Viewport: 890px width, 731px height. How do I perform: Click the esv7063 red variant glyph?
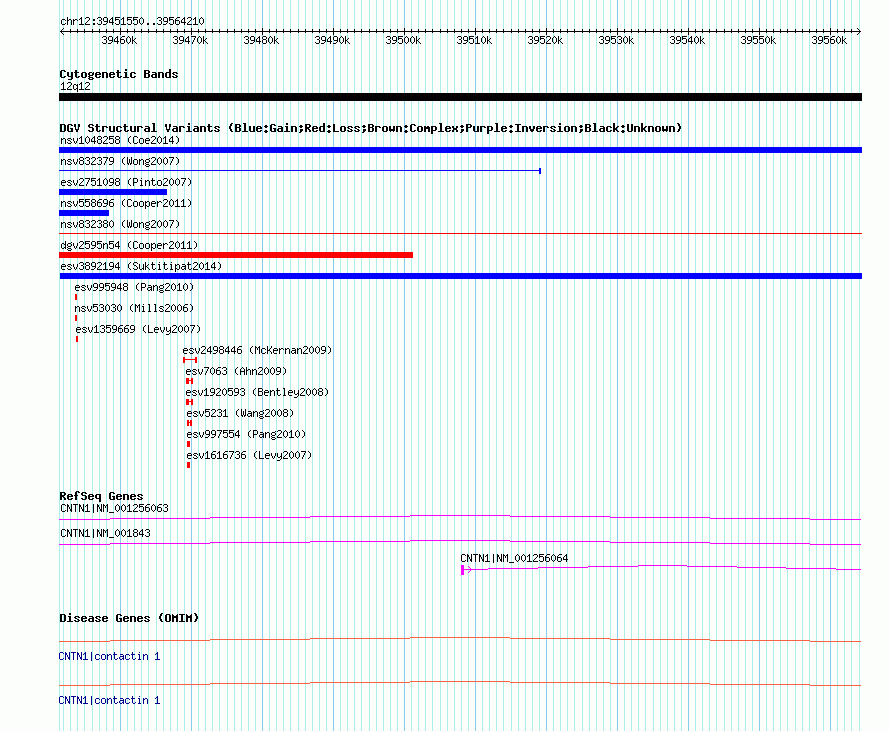tap(190, 381)
